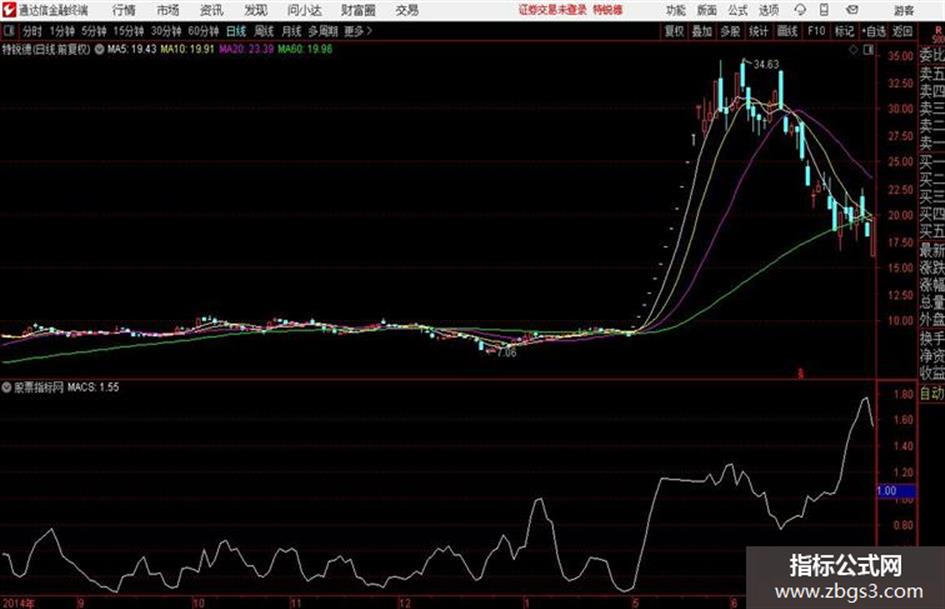Select the 周线 weekly period tab
The image size is (945, 609).
[264, 31]
